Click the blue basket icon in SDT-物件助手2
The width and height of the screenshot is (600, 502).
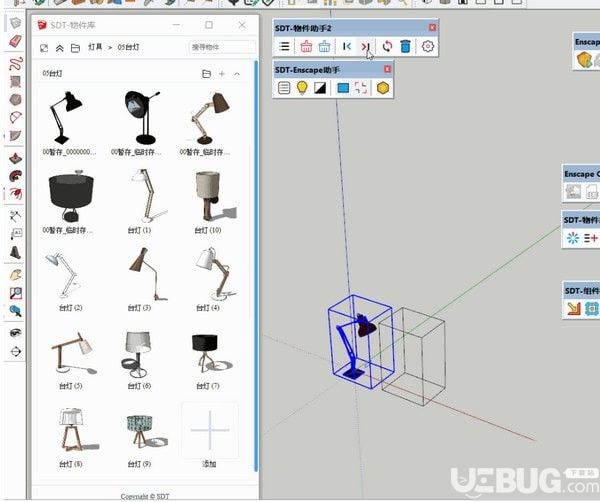[x=324, y=47]
